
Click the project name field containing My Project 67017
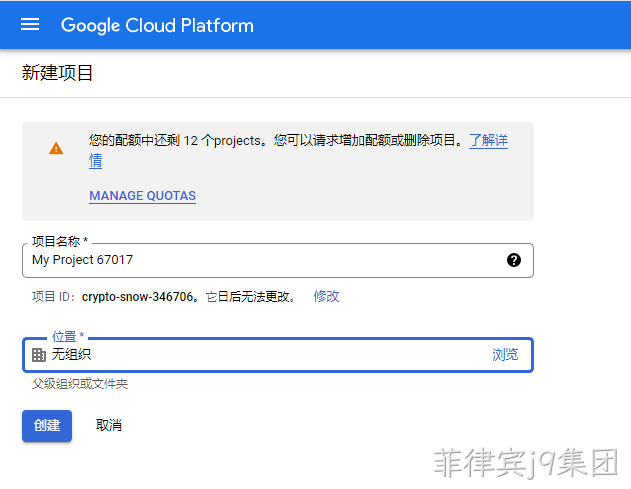coord(278,260)
